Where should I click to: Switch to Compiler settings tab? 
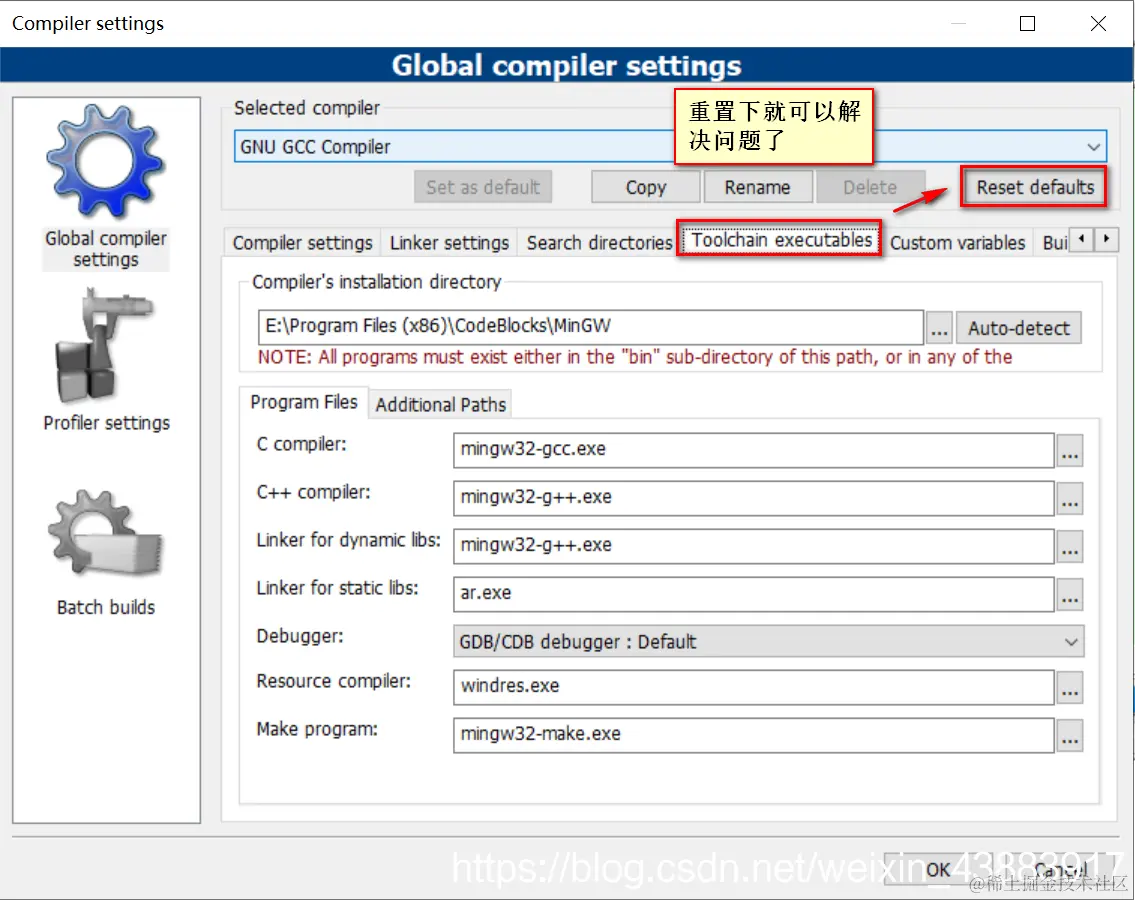tap(302, 243)
